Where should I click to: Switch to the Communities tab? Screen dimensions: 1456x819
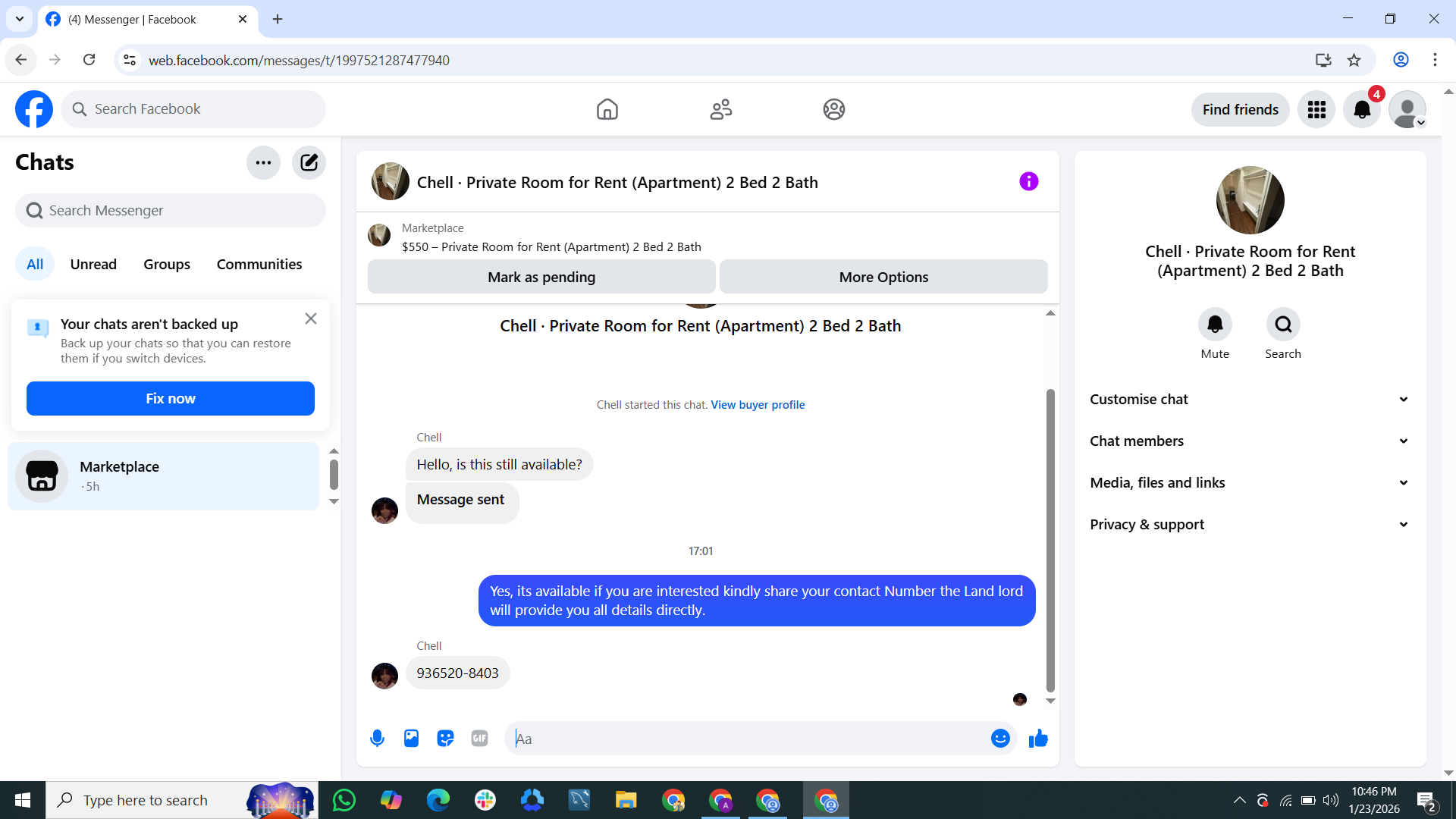click(259, 264)
